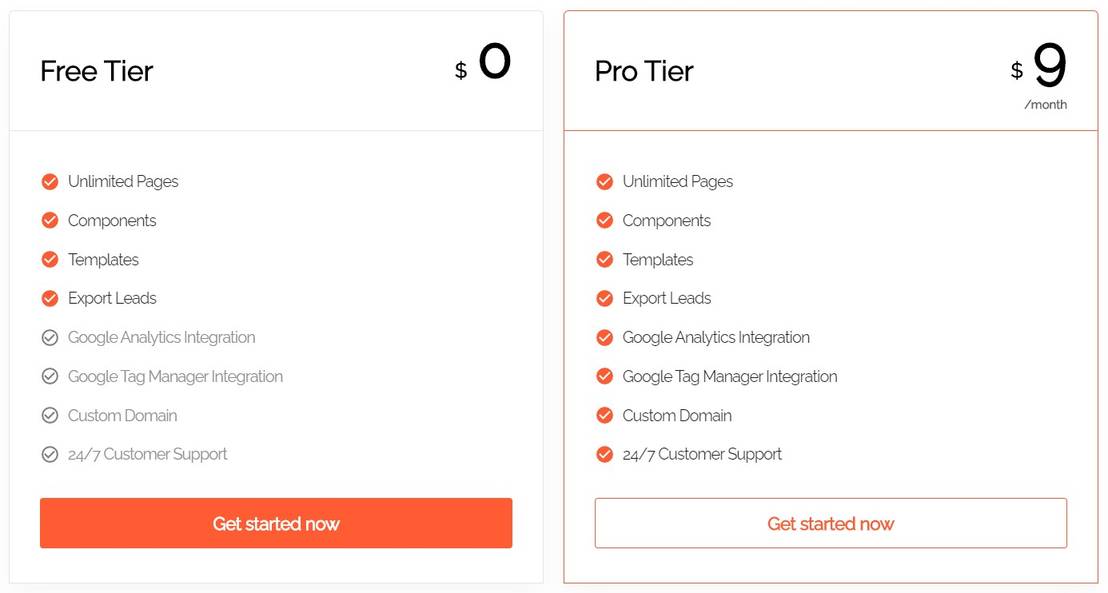This screenshot has width=1108, height=593.
Task: Click Pro Tier 24/7 Customer Support check icon
Action: [604, 454]
